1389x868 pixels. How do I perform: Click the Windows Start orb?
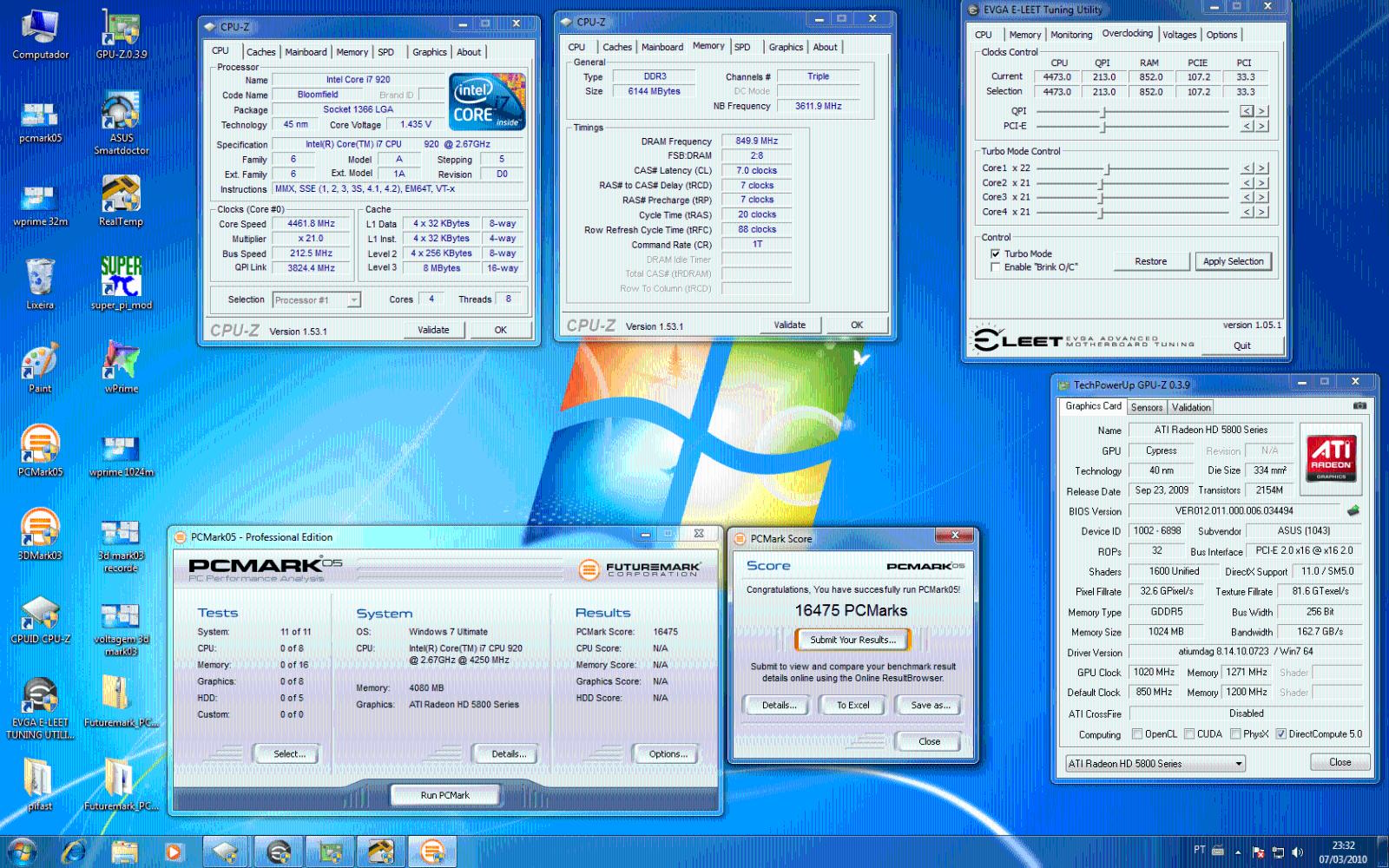pos(23,852)
